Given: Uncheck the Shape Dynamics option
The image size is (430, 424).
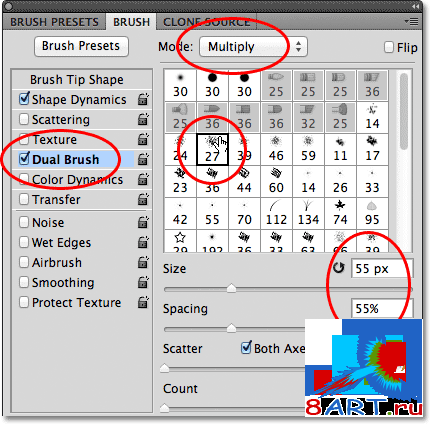Looking at the screenshot, I should pos(24,99).
